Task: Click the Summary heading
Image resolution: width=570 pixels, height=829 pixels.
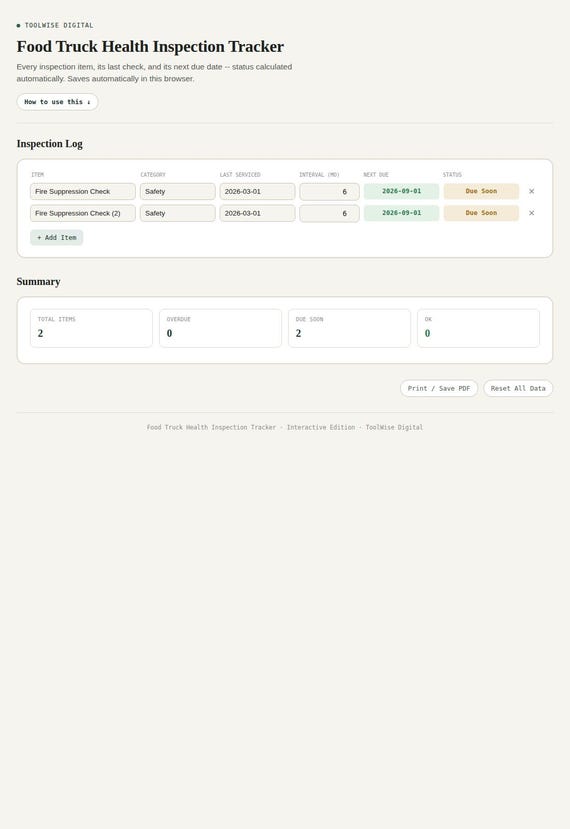Action: pyautogui.click(x=39, y=282)
